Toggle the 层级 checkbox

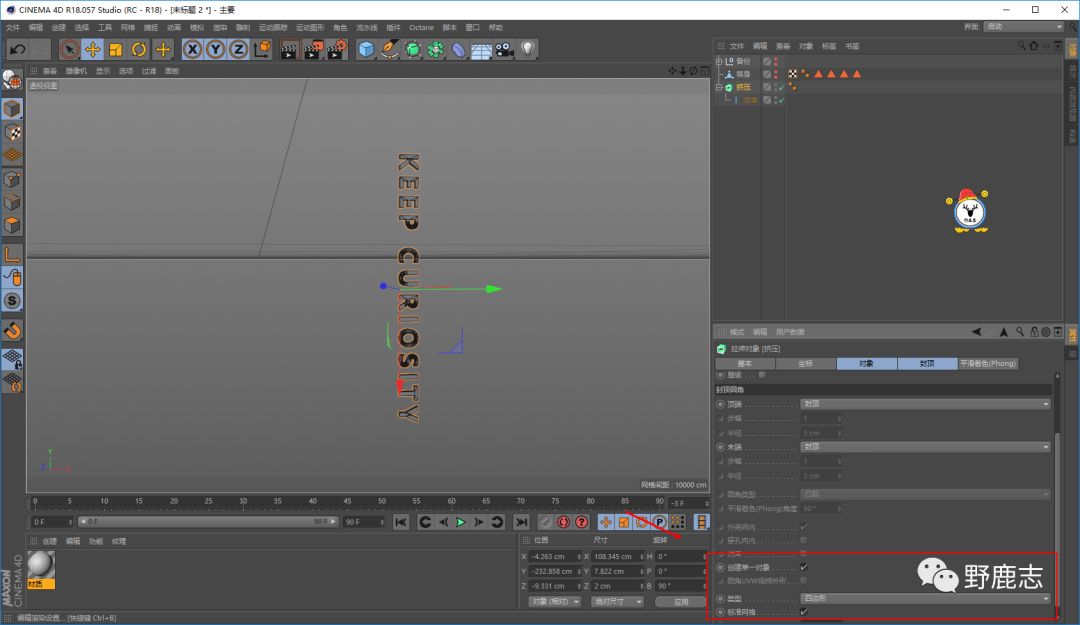(762, 375)
